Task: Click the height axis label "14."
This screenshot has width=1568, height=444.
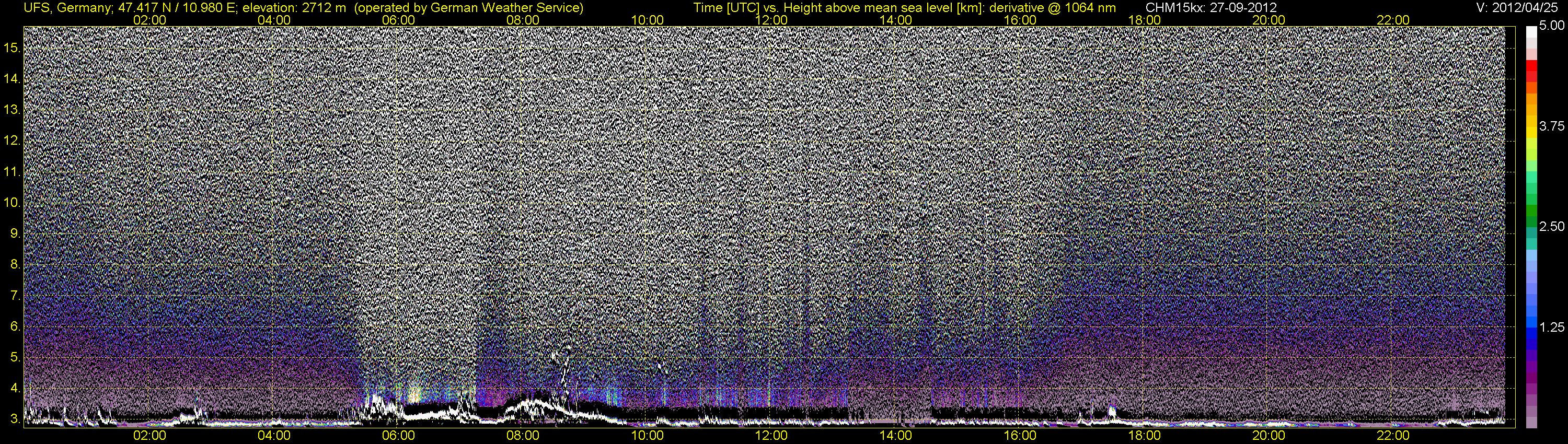Action: tap(13, 79)
